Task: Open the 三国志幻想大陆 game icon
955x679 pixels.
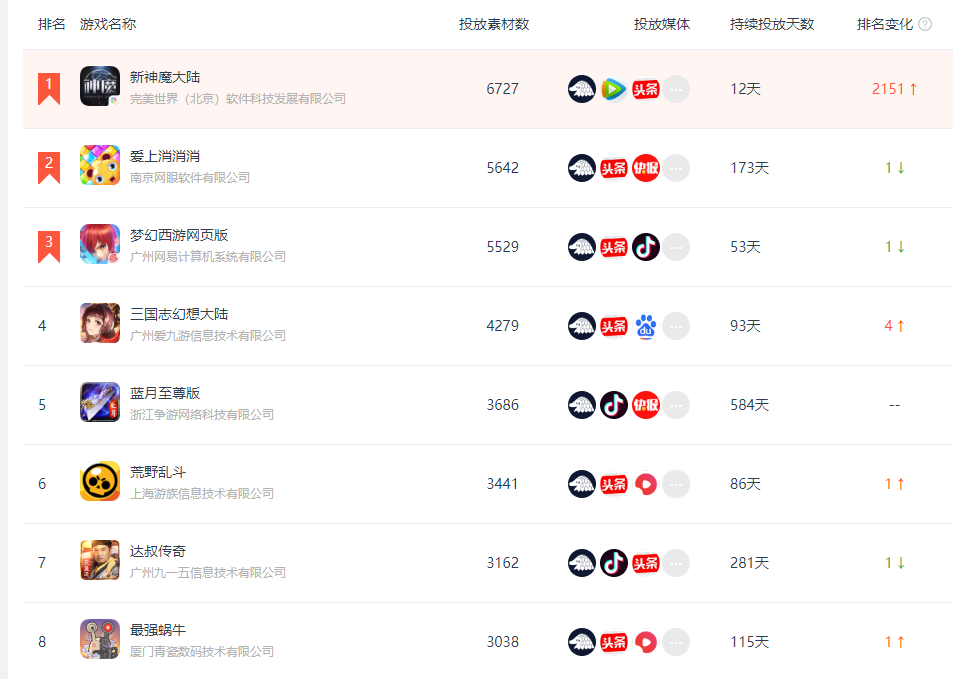Action: tap(100, 323)
